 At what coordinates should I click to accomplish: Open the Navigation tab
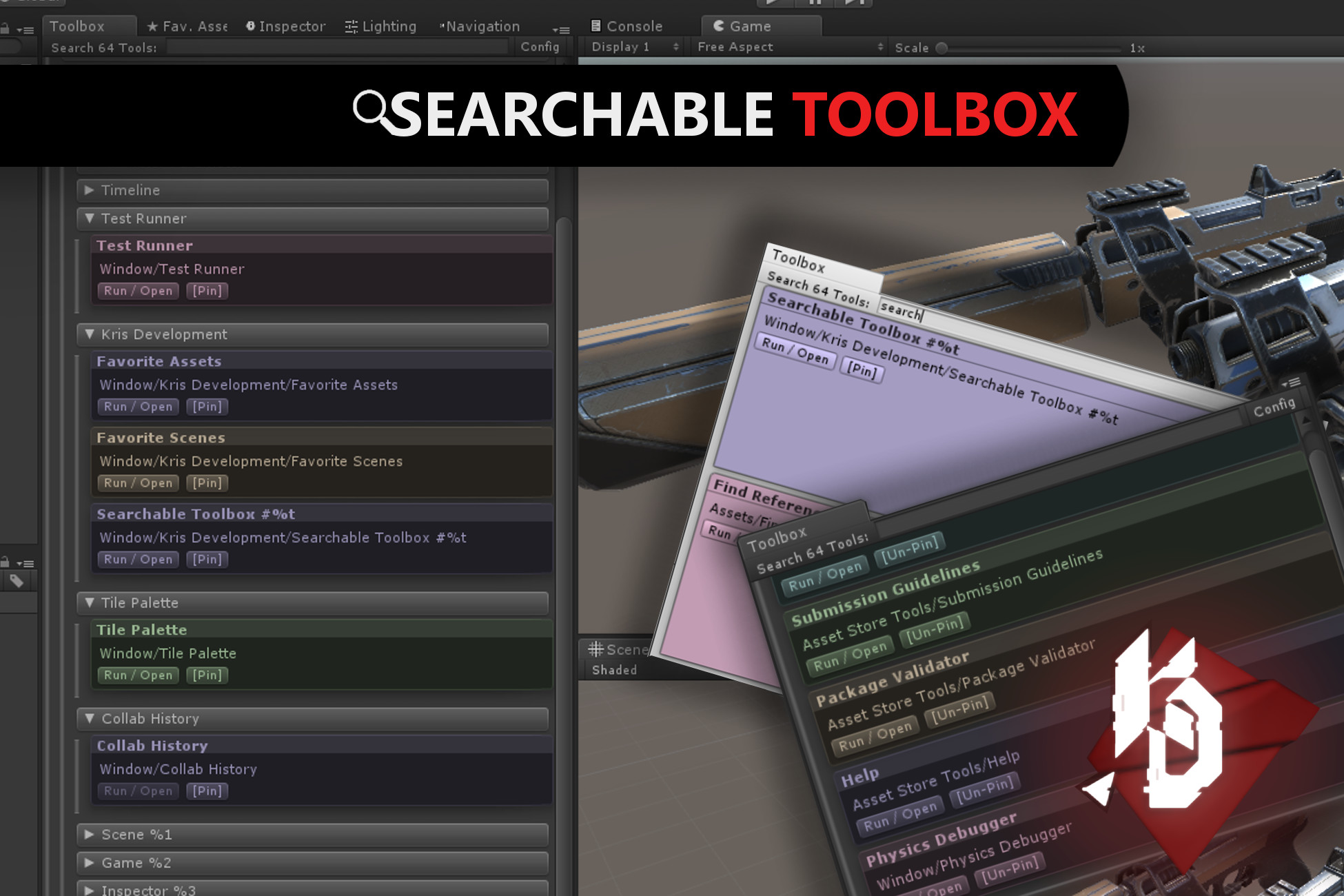(480, 26)
